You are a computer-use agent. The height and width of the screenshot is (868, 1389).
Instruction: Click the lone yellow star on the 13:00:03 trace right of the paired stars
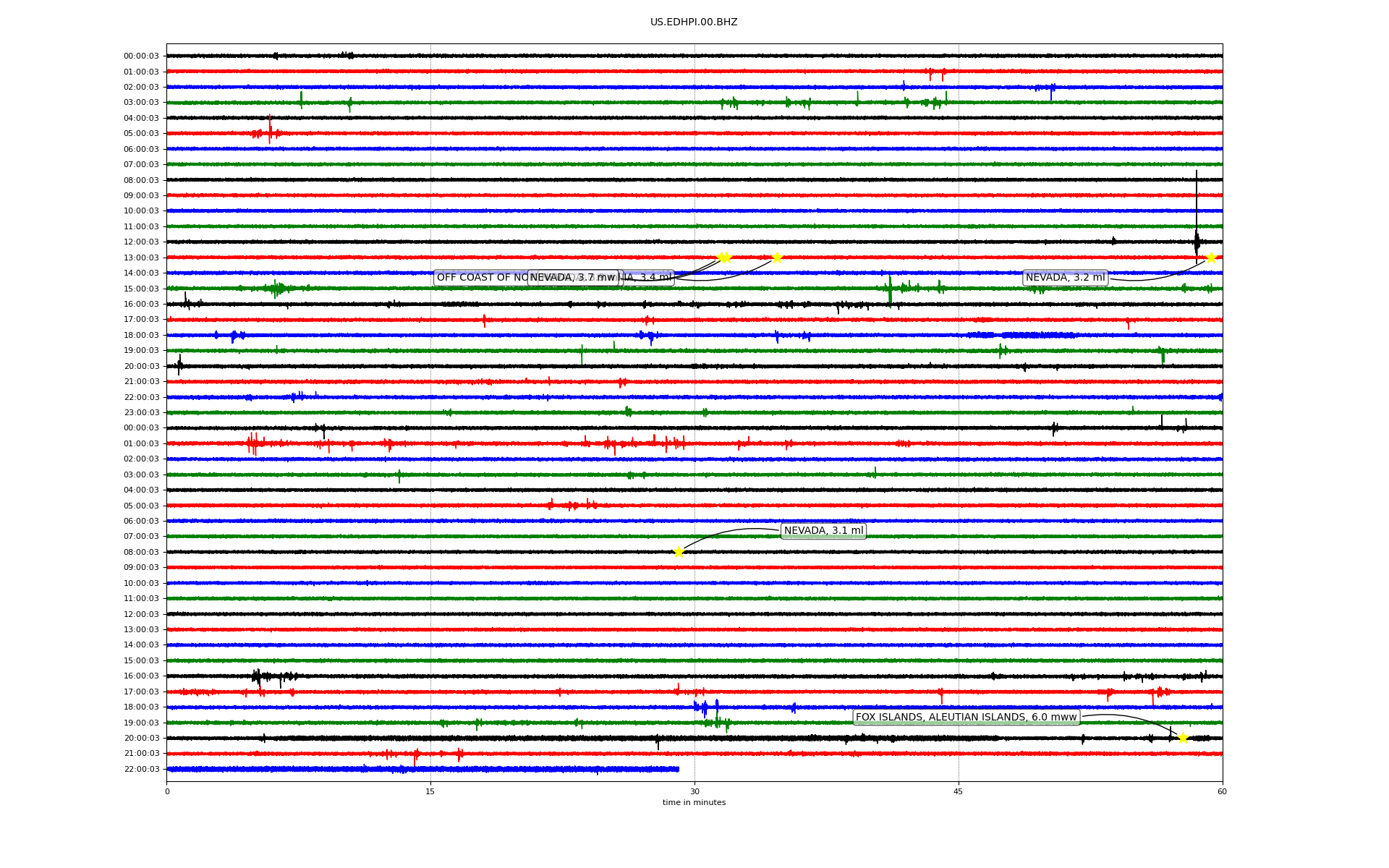tap(777, 258)
